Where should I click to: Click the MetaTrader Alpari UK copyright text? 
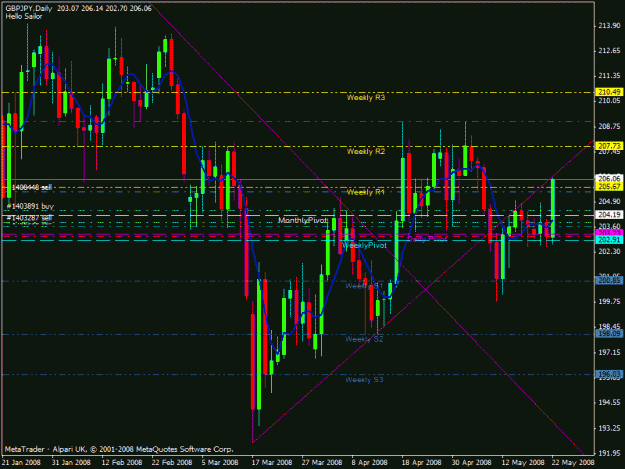119,449
